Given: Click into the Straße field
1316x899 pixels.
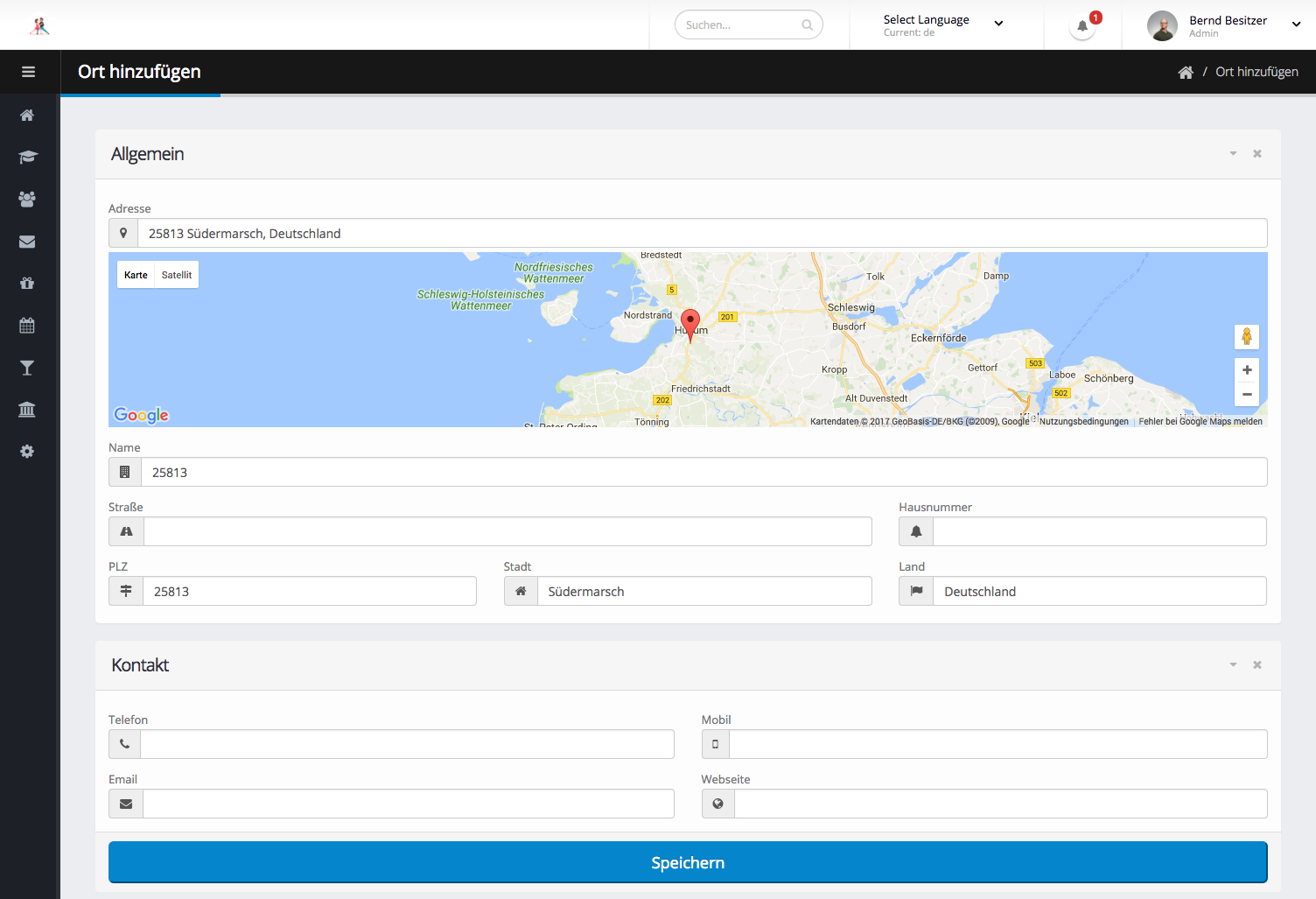Looking at the screenshot, I should (507, 531).
